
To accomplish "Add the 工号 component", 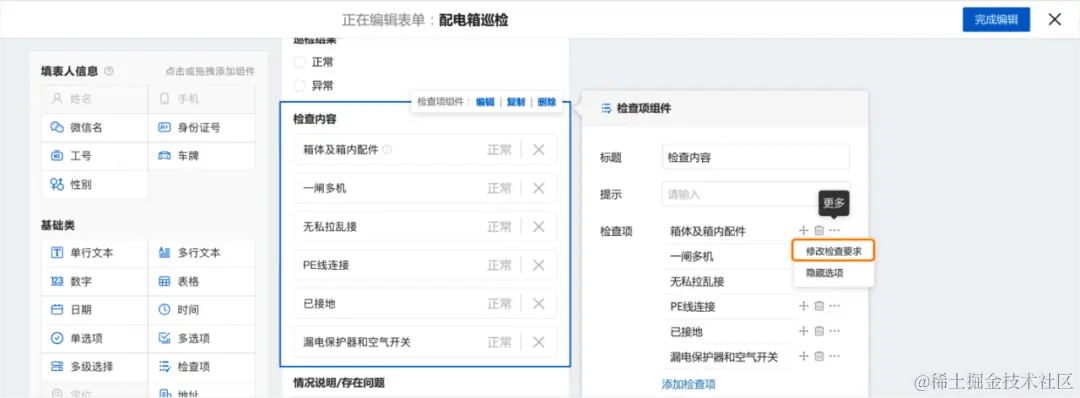I will pos(94,156).
